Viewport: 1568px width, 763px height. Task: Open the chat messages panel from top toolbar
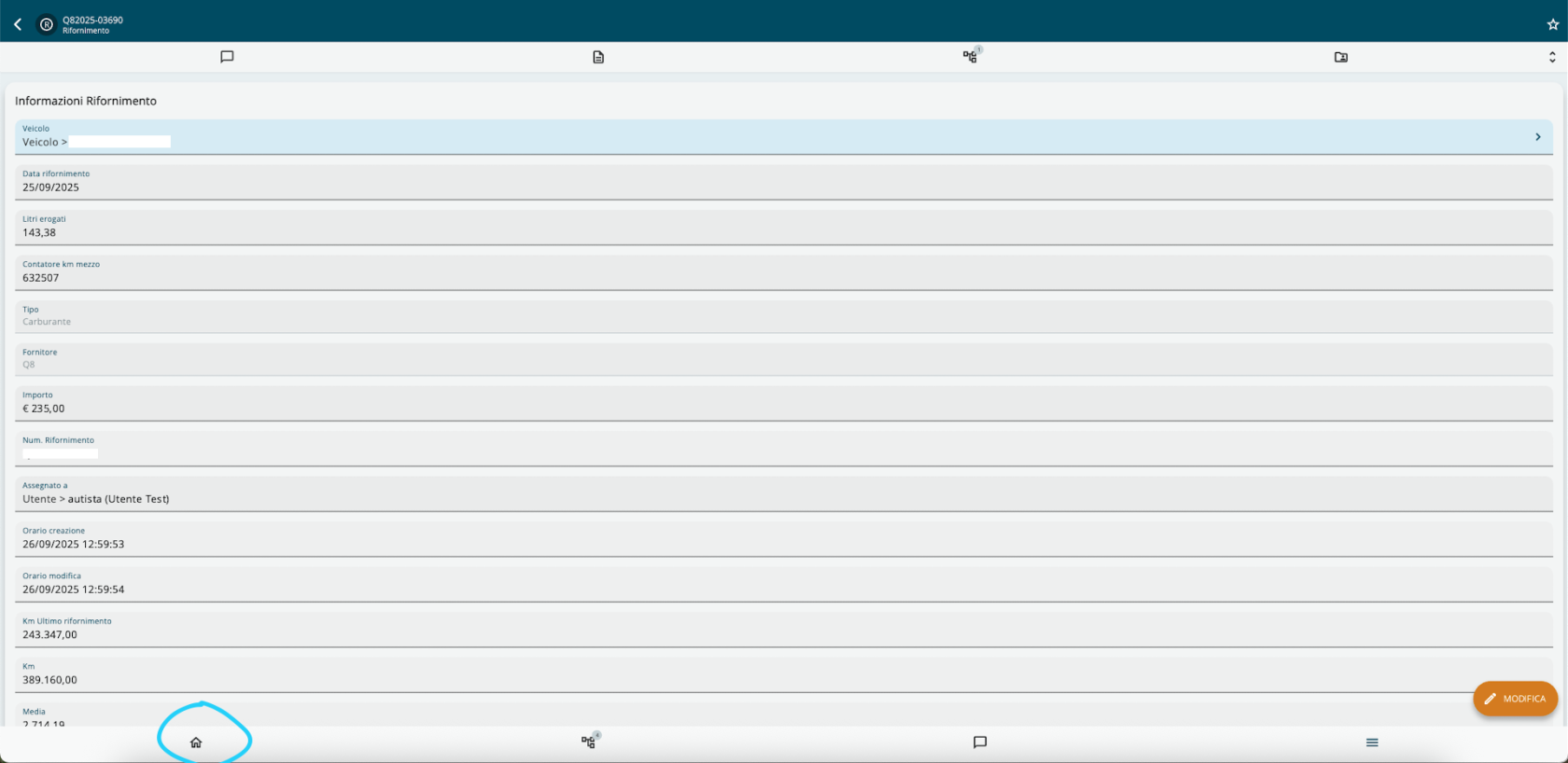click(227, 57)
